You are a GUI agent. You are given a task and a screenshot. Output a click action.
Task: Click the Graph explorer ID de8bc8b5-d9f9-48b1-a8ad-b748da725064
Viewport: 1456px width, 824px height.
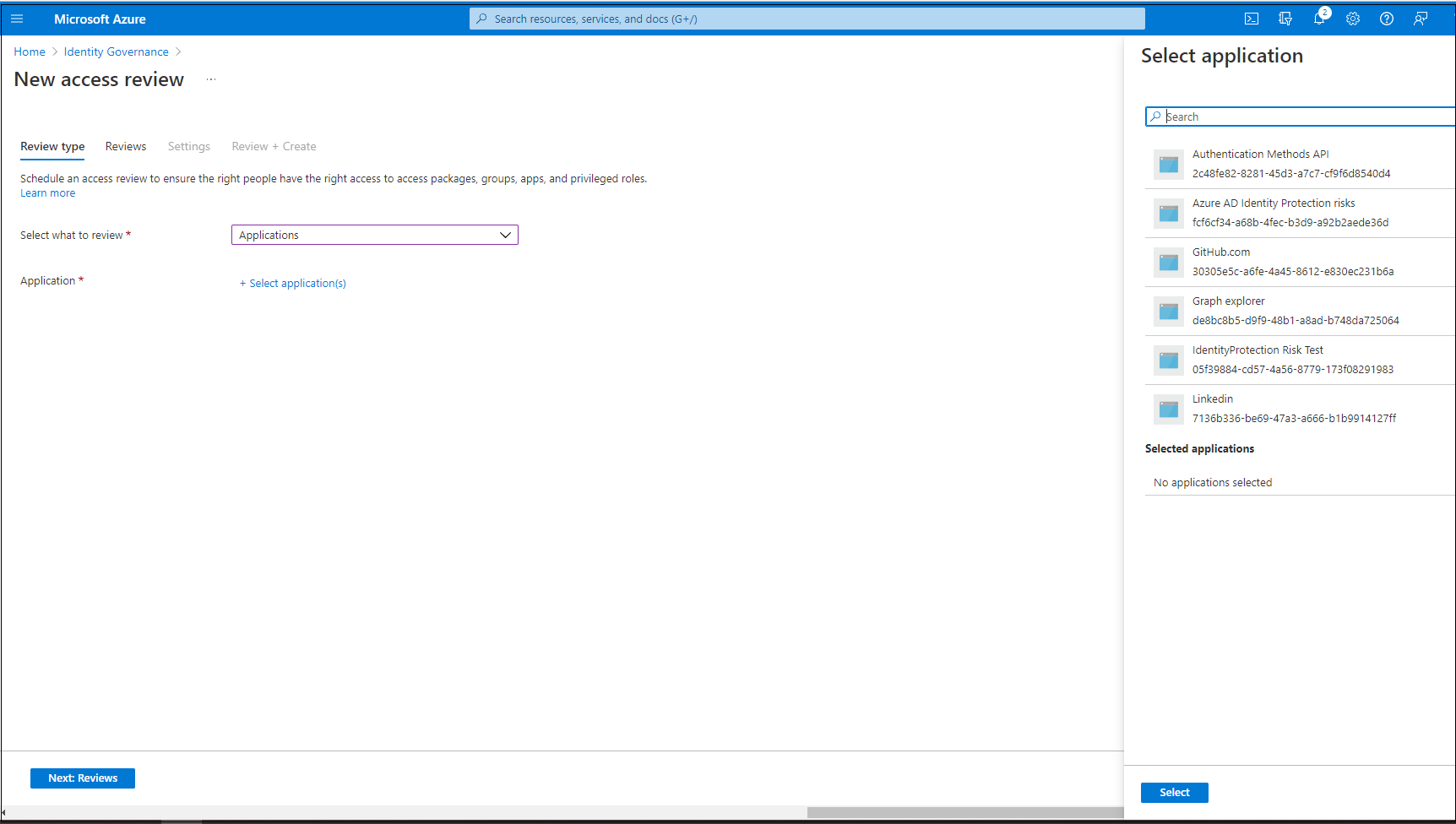click(1296, 321)
